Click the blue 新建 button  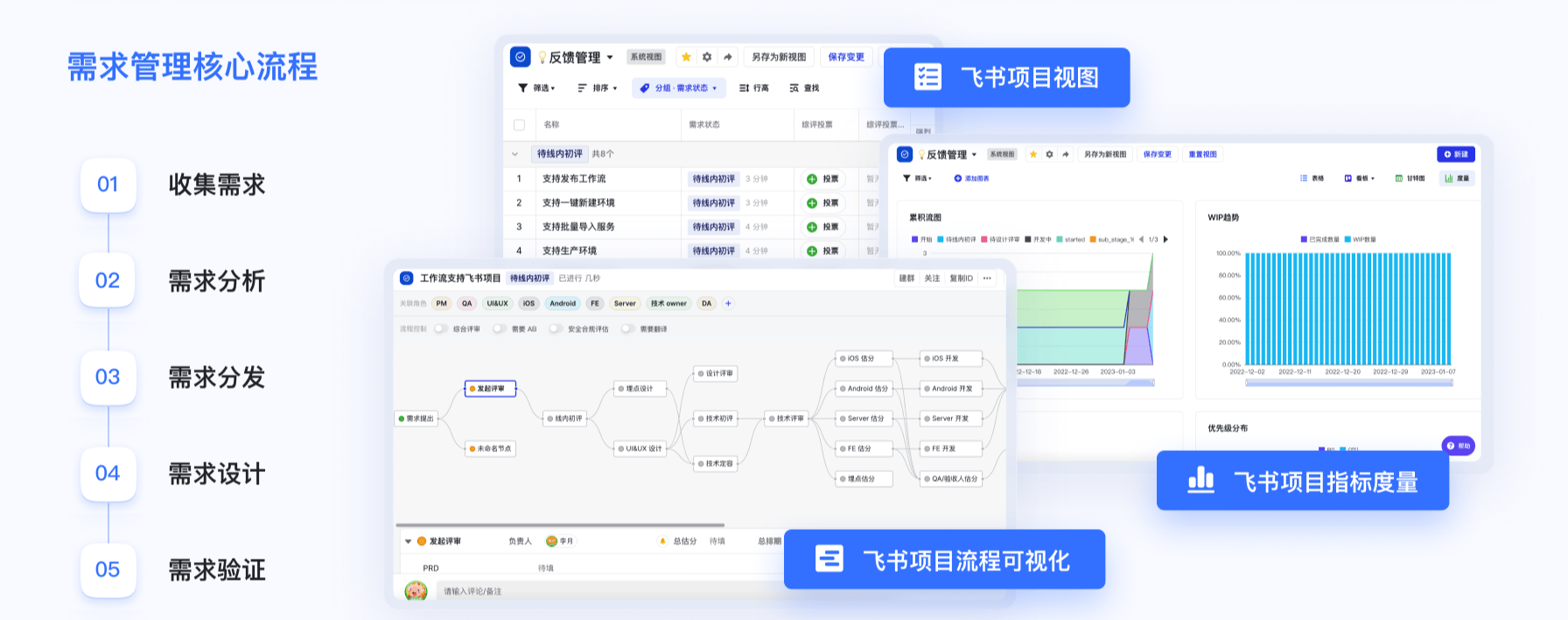[x=1456, y=154]
